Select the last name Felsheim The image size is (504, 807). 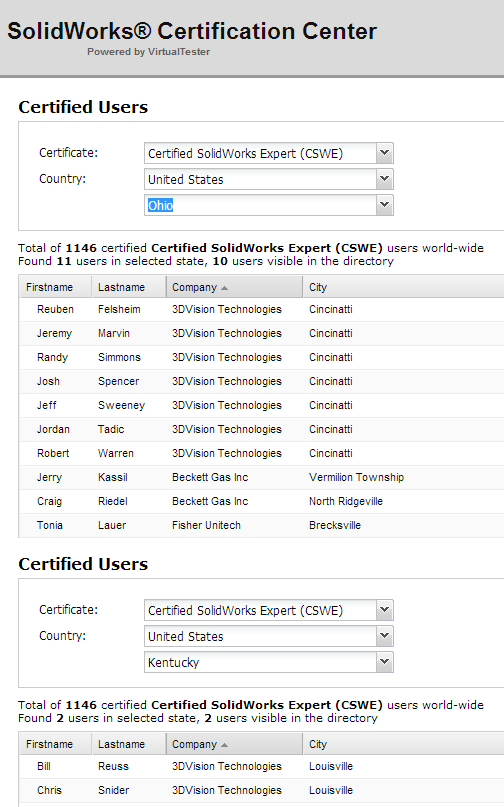coord(119,309)
